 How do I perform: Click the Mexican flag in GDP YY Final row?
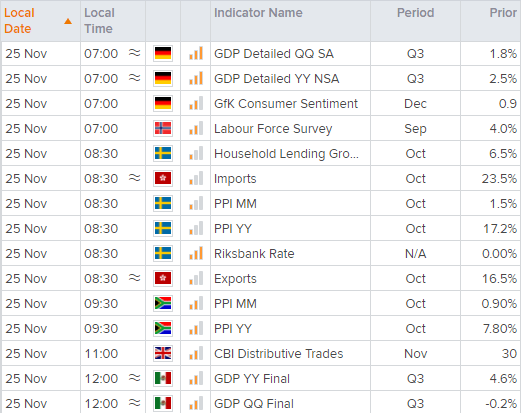(x=163, y=378)
